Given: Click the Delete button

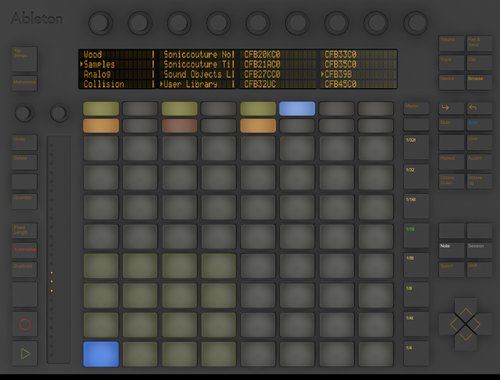Looking at the screenshot, I should (x=25, y=162).
